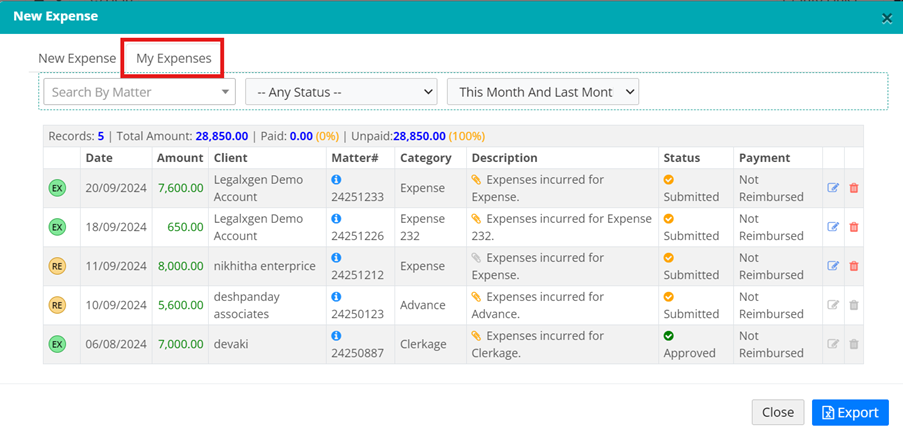903x434 pixels.
Task: Click edit icon for nikhitha enterprice expense
Action: (x=833, y=266)
